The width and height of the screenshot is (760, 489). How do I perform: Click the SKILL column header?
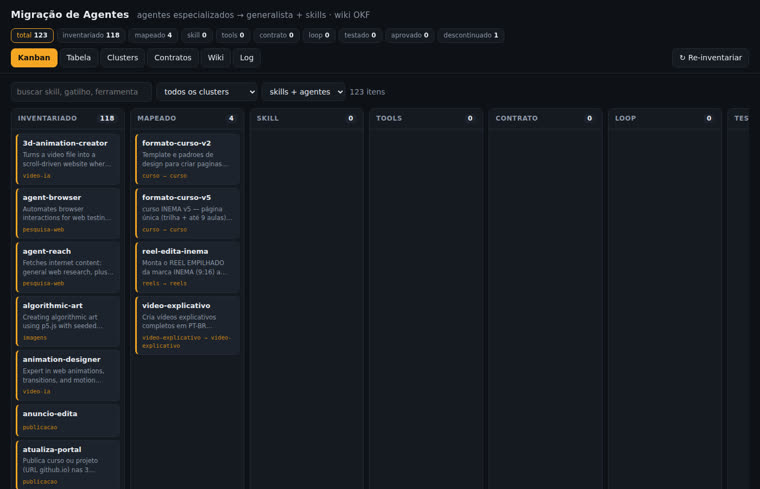pyautogui.click(x=307, y=118)
